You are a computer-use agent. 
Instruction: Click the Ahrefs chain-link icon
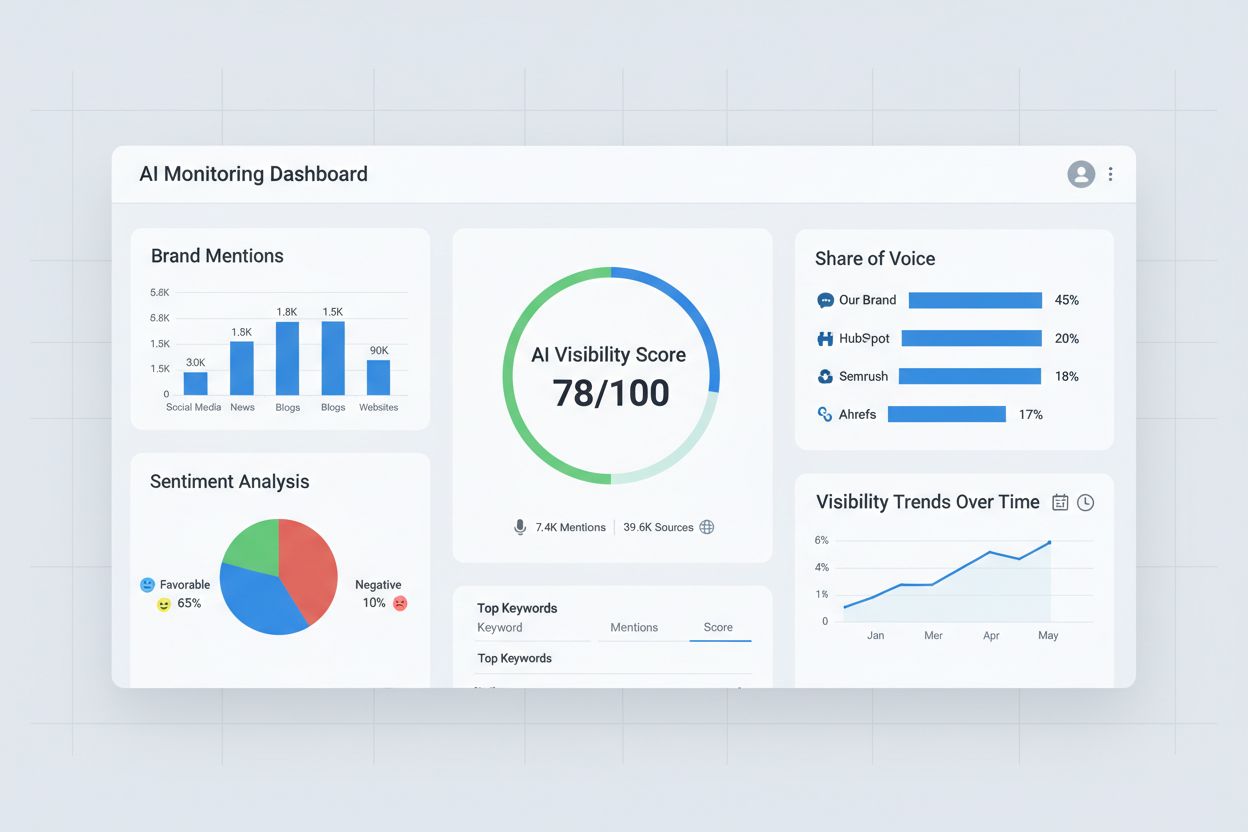tap(823, 414)
